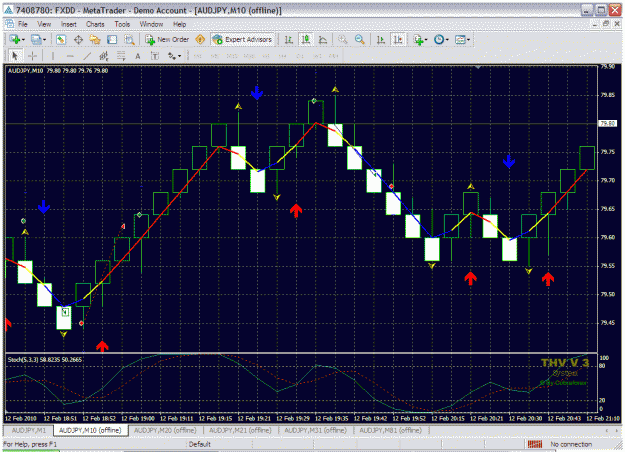Switch to bar chart display
The height and width of the screenshot is (452, 625).
coord(289,39)
